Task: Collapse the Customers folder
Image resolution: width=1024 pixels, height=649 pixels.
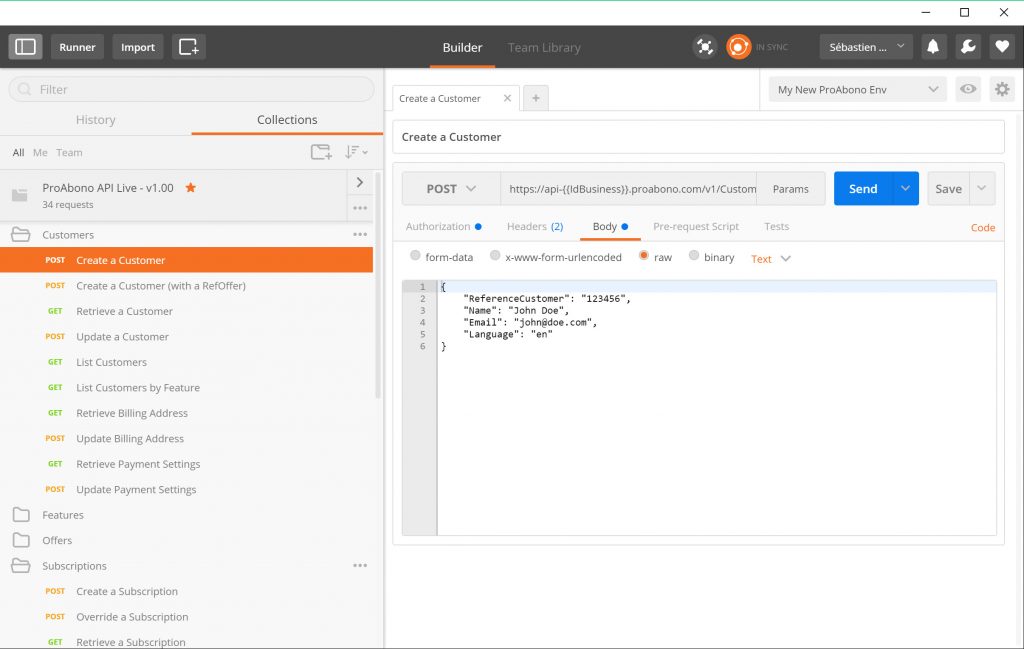Action: coord(21,234)
